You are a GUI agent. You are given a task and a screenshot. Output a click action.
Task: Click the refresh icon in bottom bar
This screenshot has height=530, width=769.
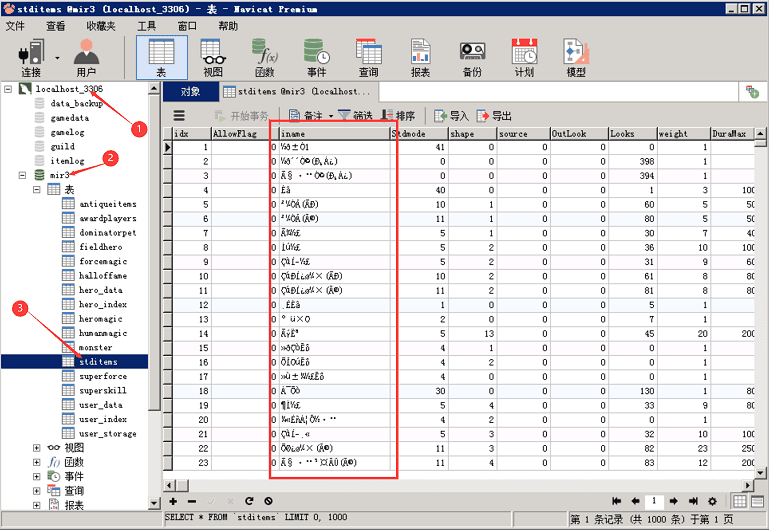click(249, 501)
